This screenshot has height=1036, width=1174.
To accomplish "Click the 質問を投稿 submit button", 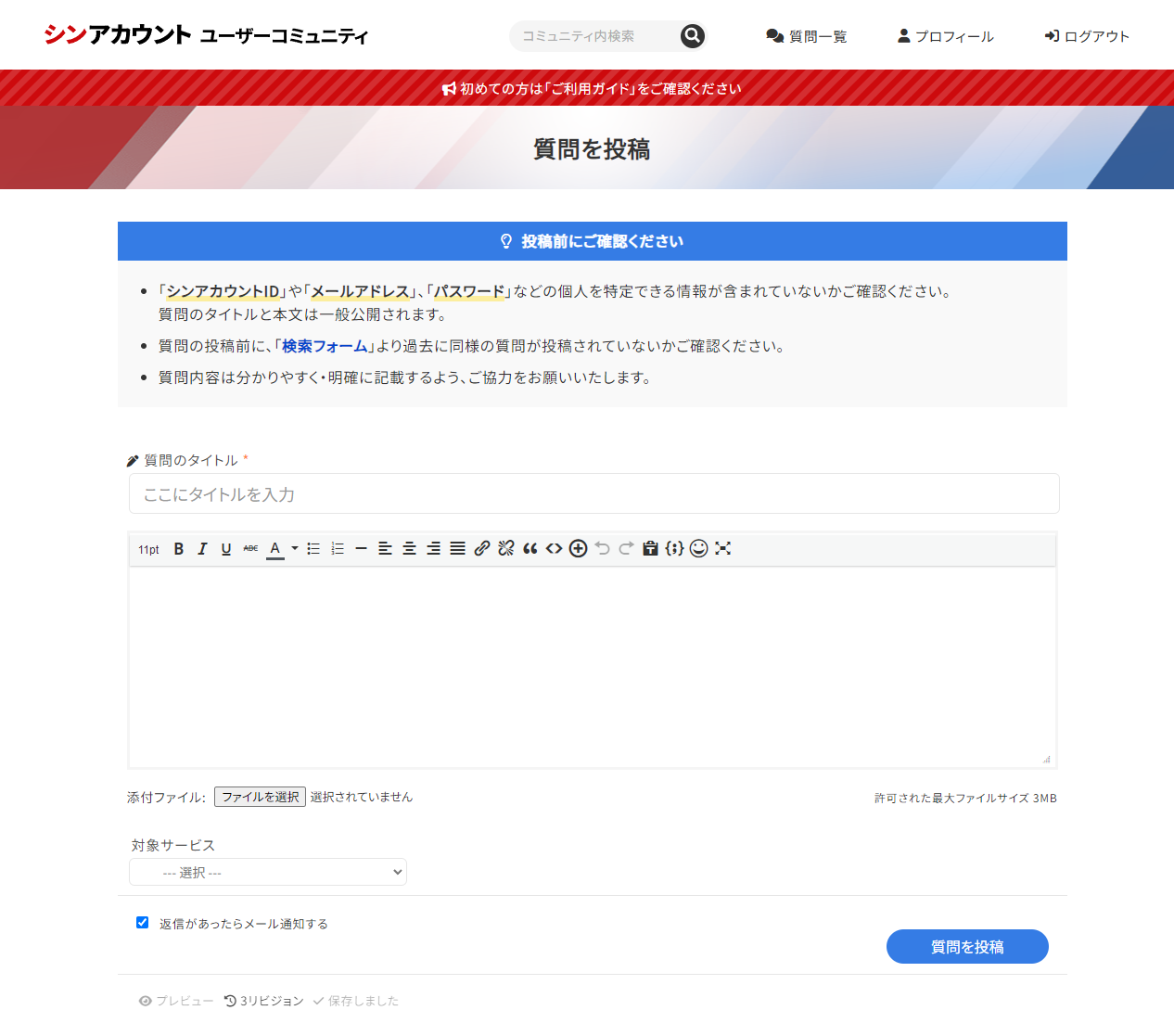I will pyautogui.click(x=967, y=947).
